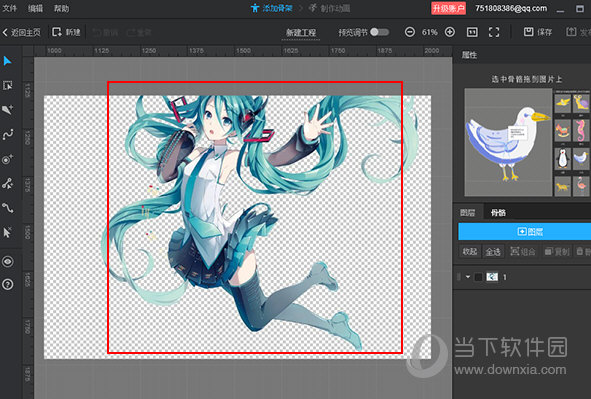Toggle canvas visibility eye icon
This screenshot has height=399, width=591.
[8, 261]
